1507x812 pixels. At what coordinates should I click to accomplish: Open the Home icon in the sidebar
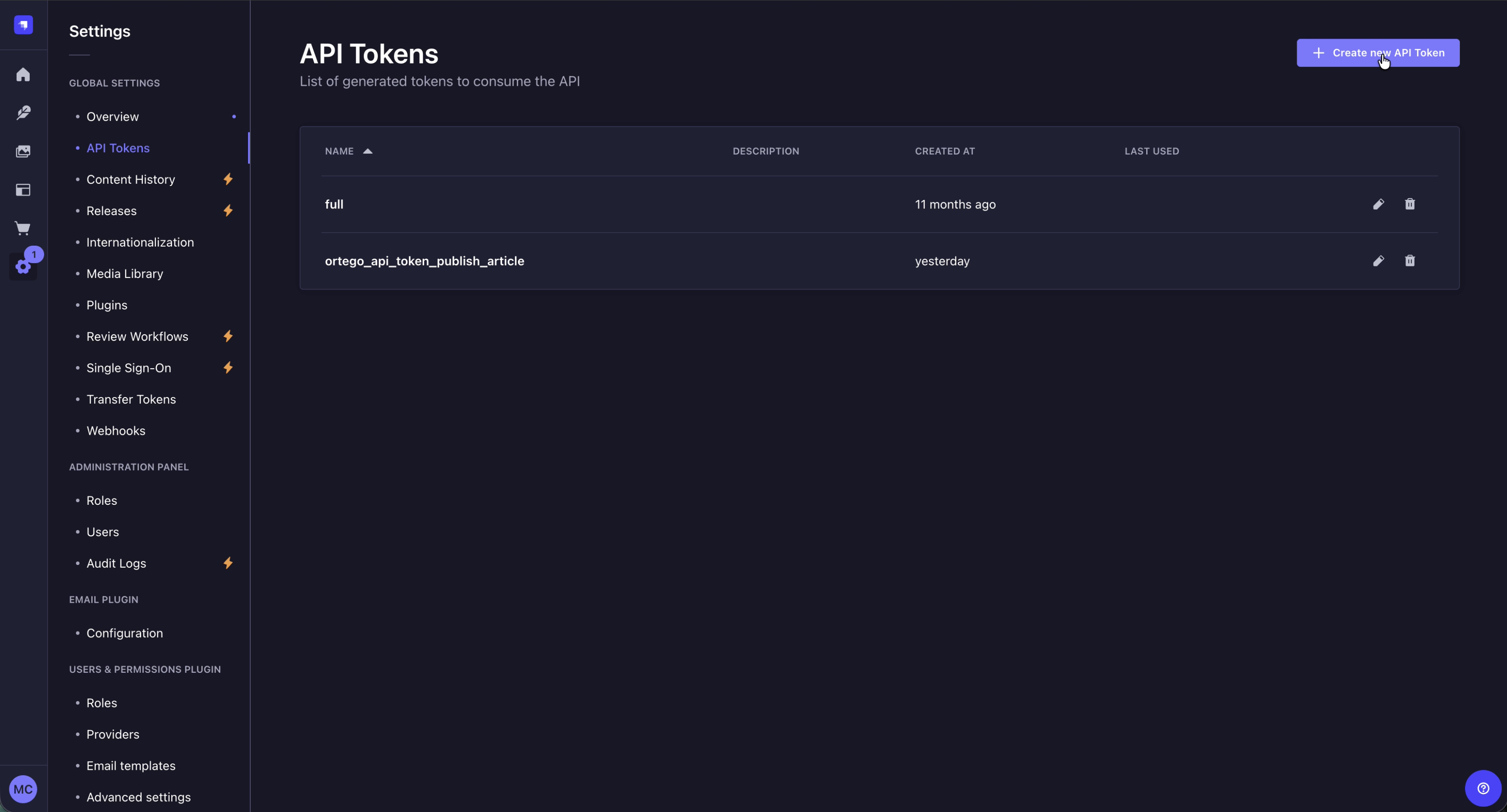23,75
